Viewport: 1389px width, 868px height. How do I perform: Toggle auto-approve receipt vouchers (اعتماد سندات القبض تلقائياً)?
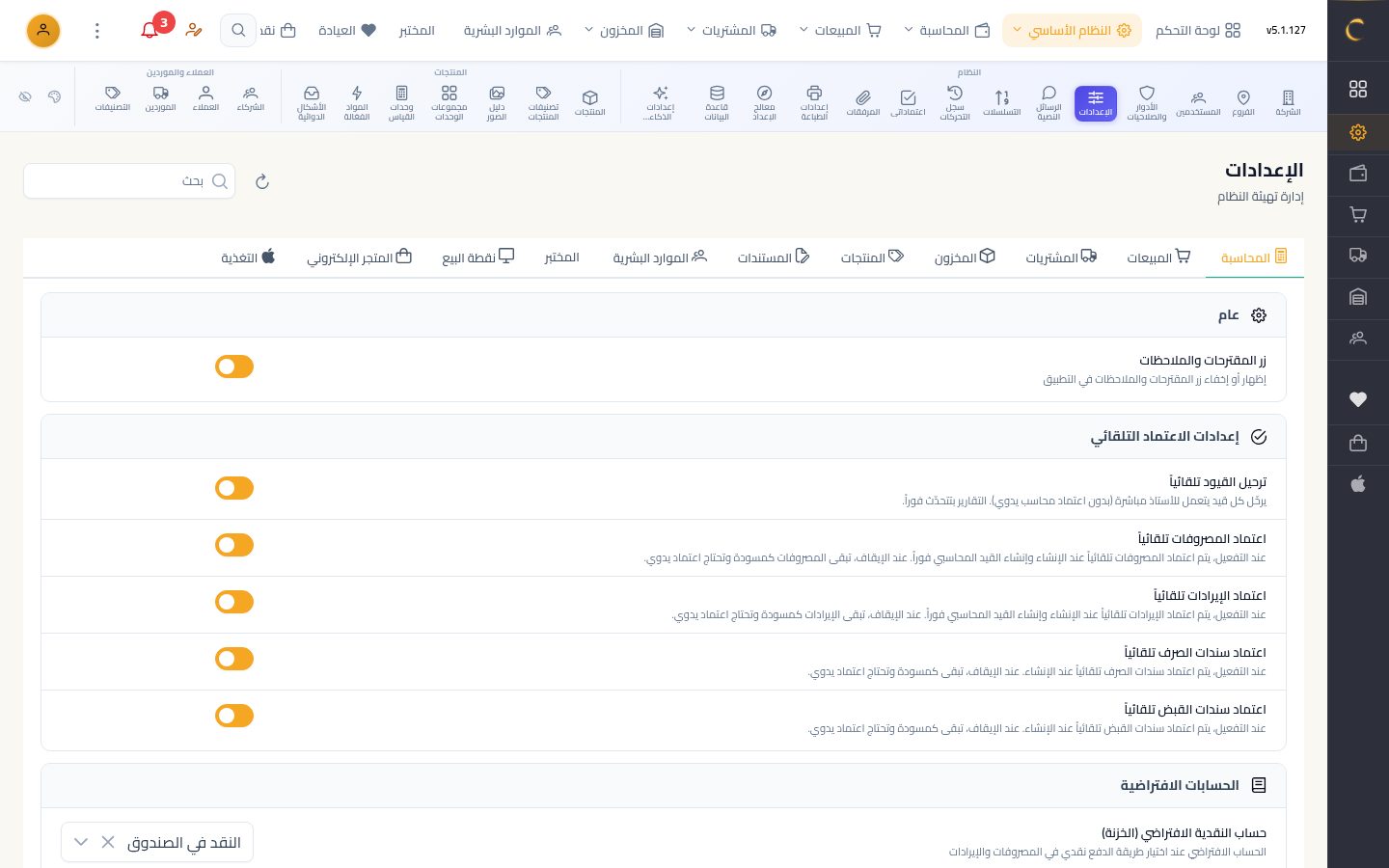click(234, 716)
